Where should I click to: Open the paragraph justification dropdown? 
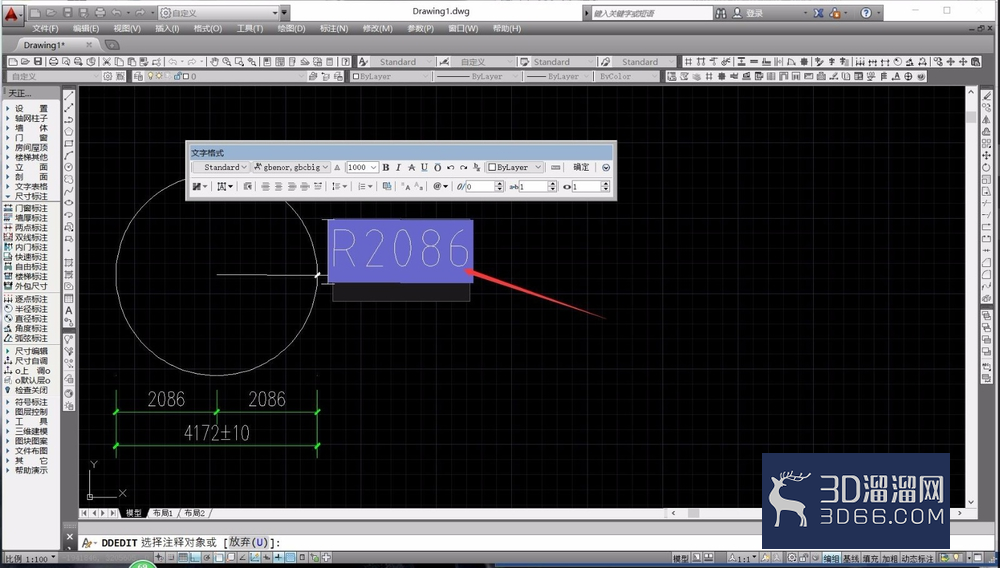[x=225, y=186]
